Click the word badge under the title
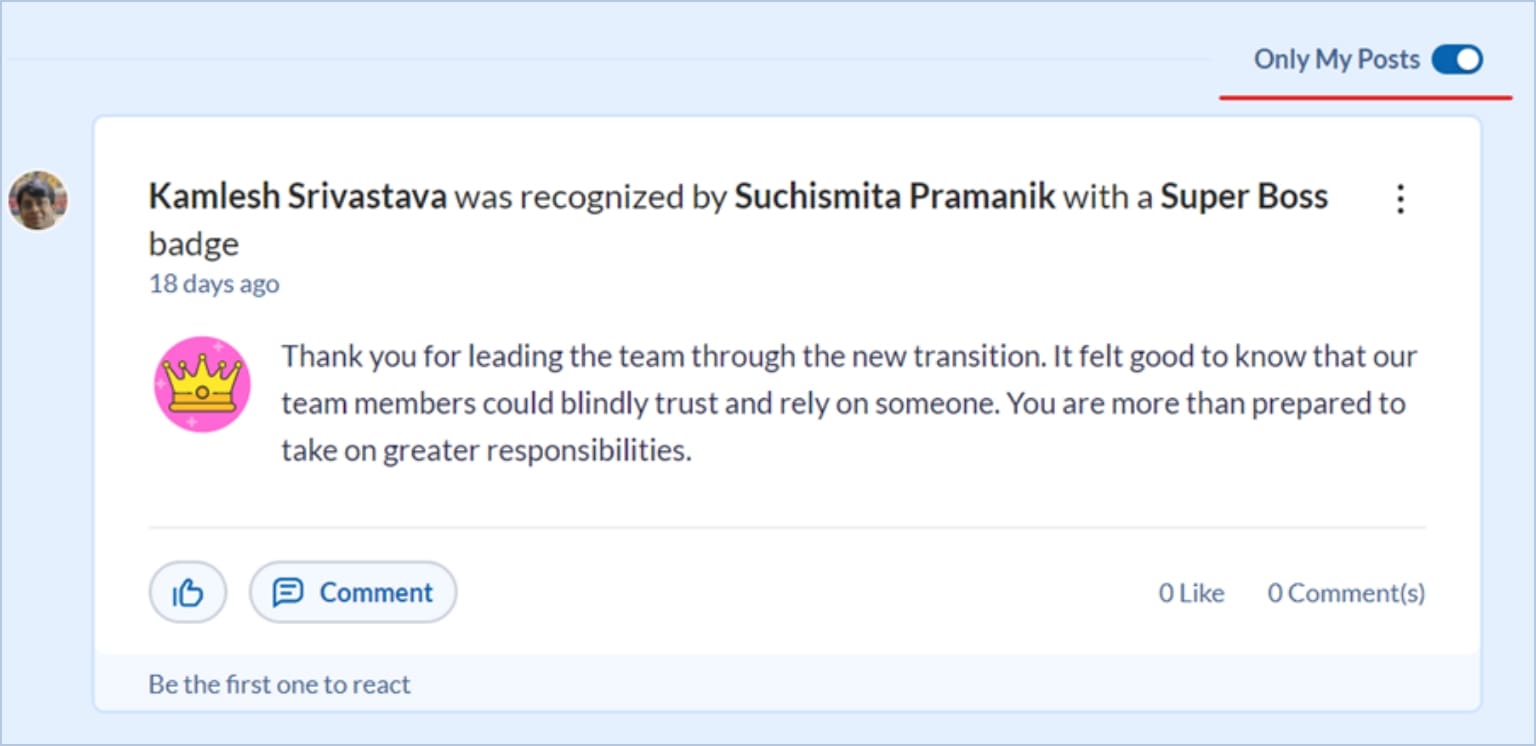This screenshot has width=1536, height=746. coord(193,244)
